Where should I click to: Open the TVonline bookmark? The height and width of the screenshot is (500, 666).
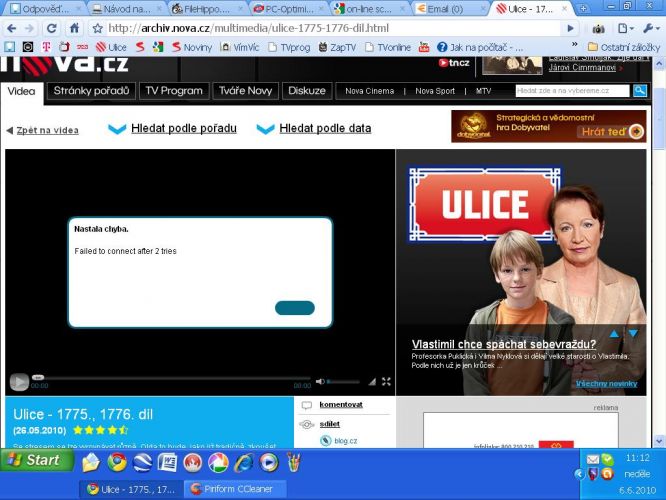388,47
